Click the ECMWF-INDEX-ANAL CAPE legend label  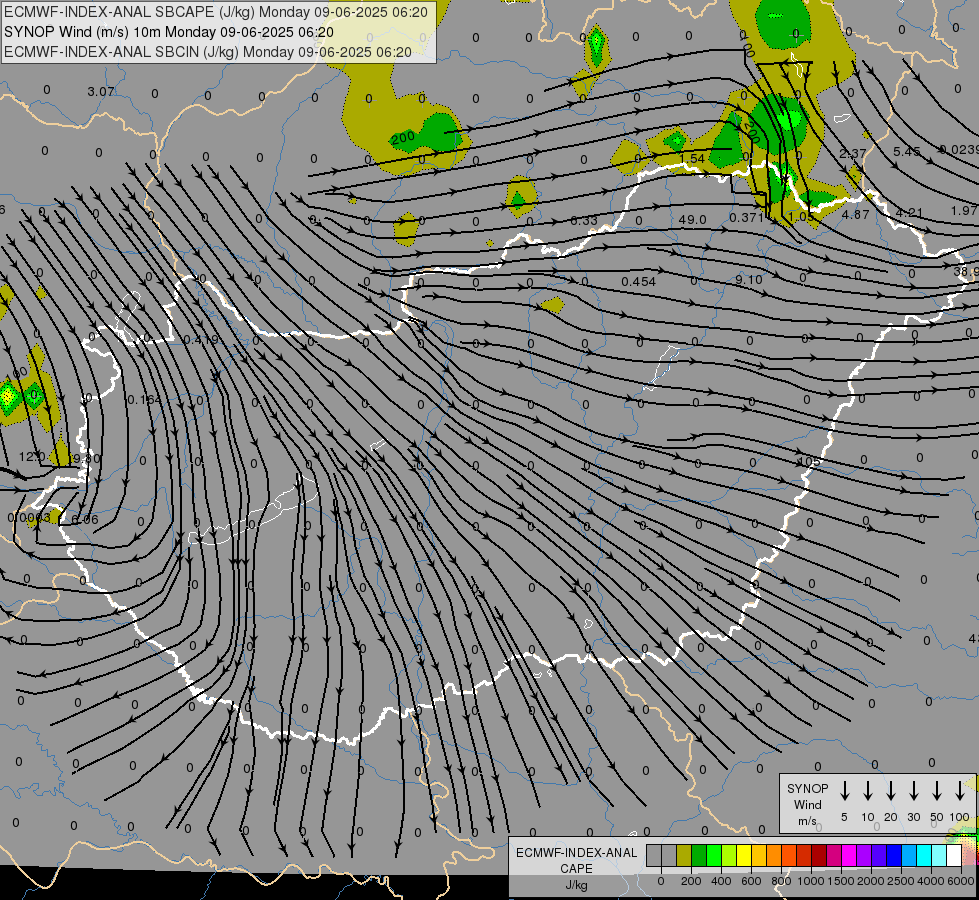[x=576, y=860]
